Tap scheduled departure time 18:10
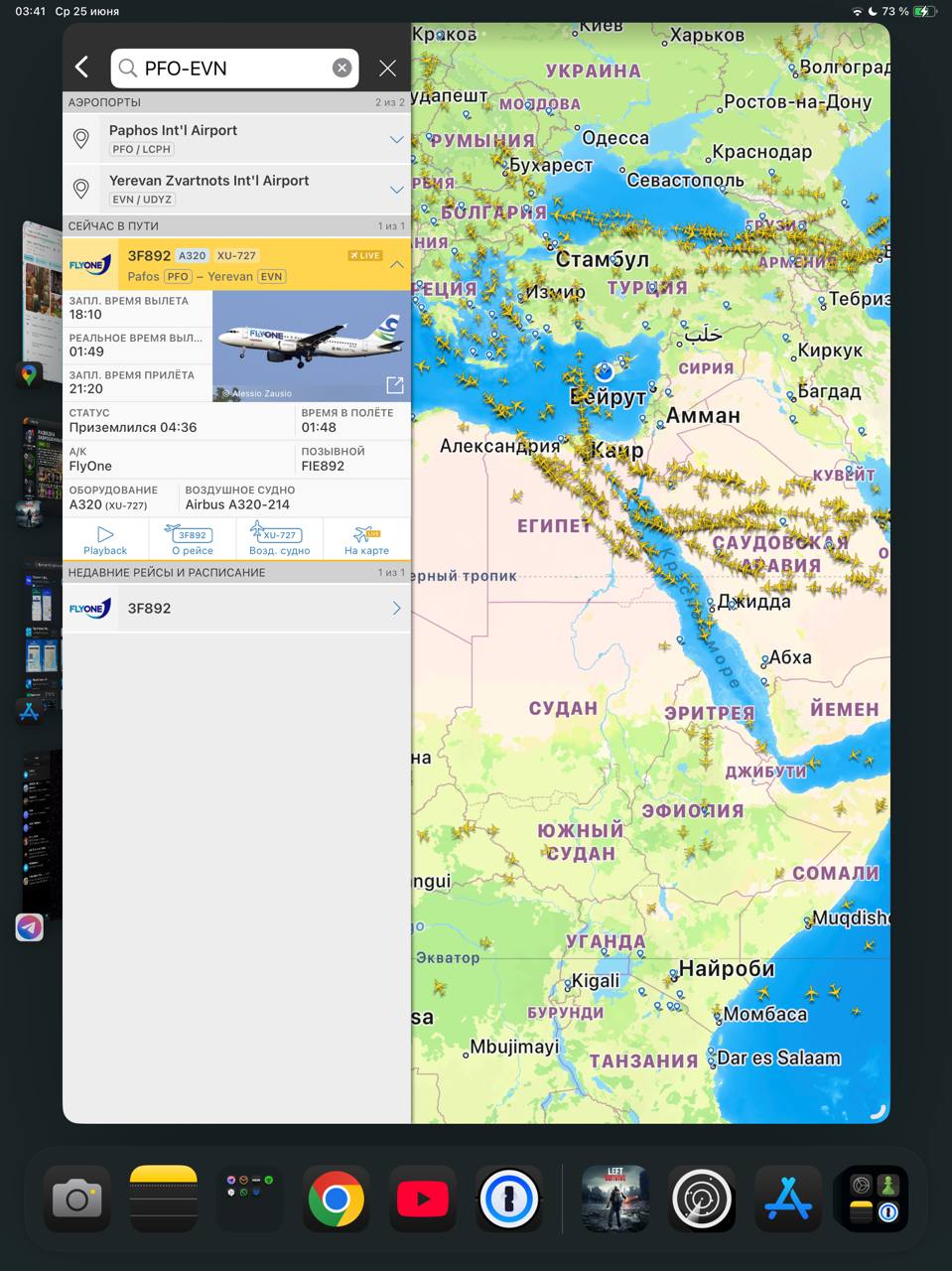Image resolution: width=952 pixels, height=1271 pixels. point(85,314)
